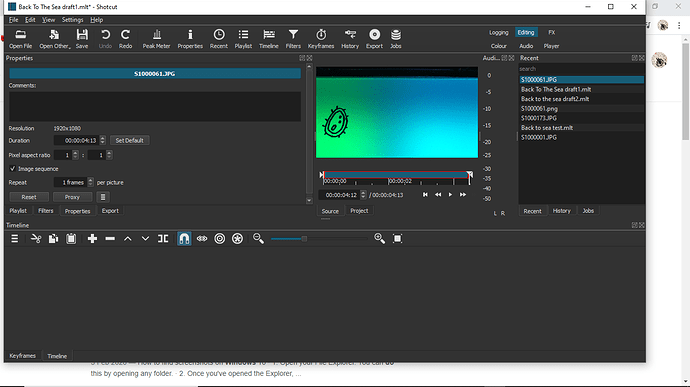Click the Set Default button
The width and height of the screenshot is (690, 387).
tap(129, 140)
